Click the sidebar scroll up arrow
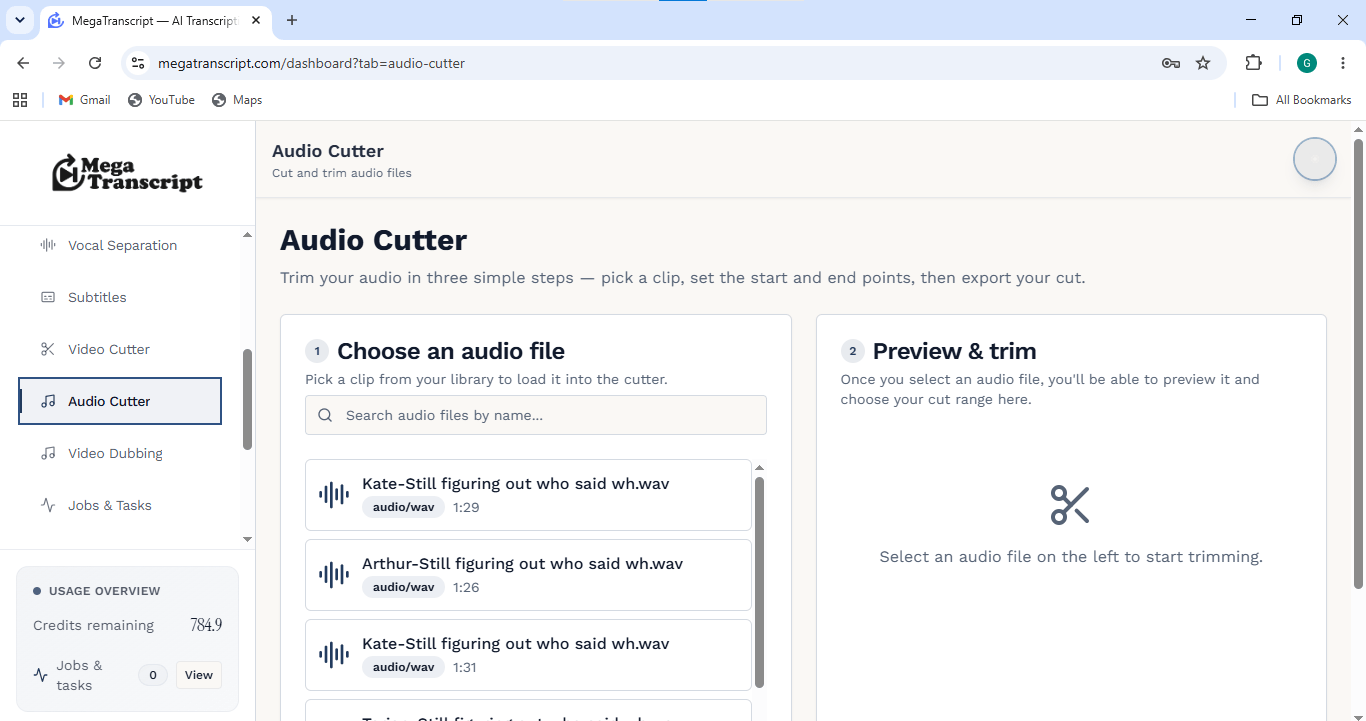The height and width of the screenshot is (721, 1366). click(x=248, y=235)
